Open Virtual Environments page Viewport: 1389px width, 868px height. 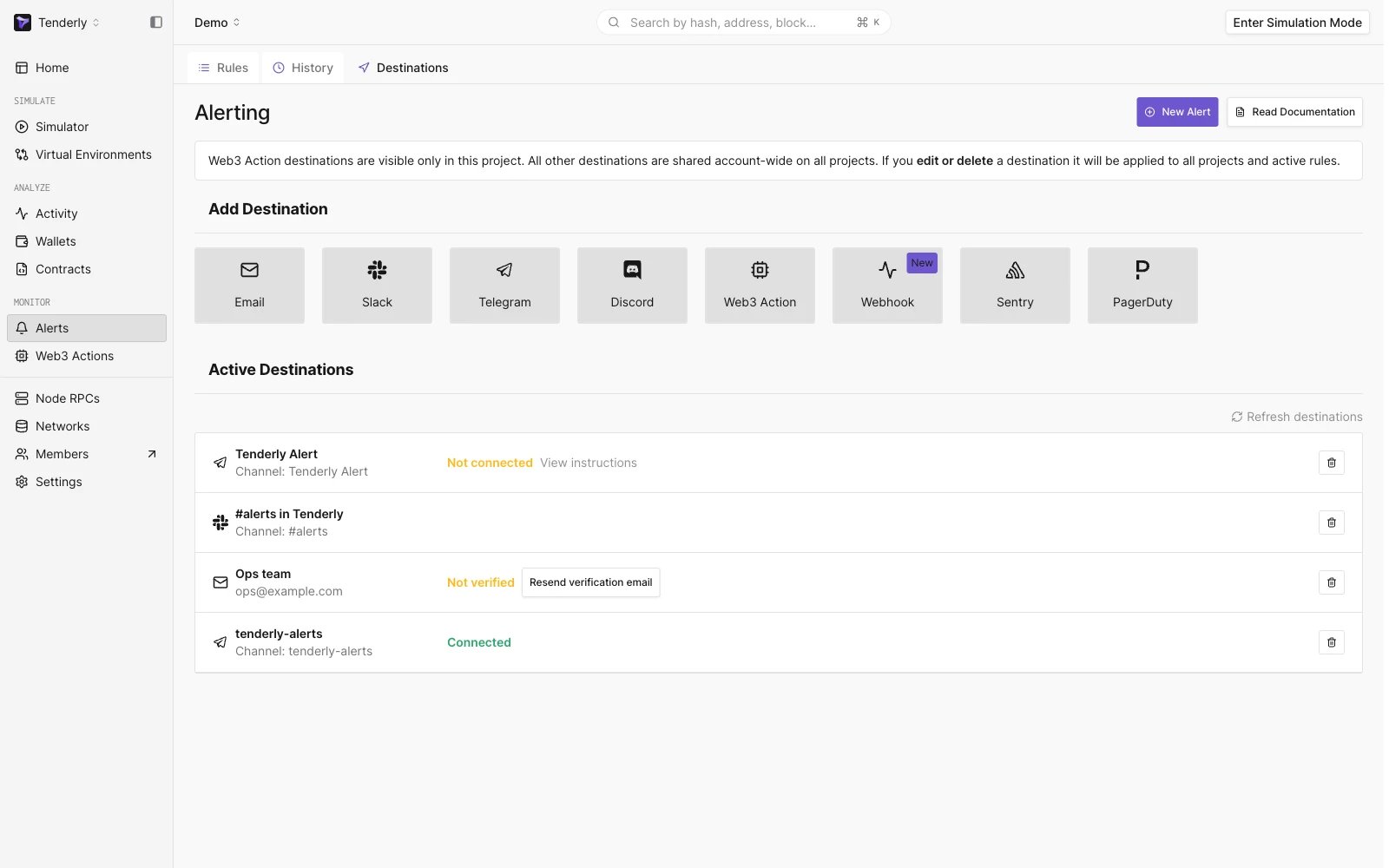coord(86,155)
